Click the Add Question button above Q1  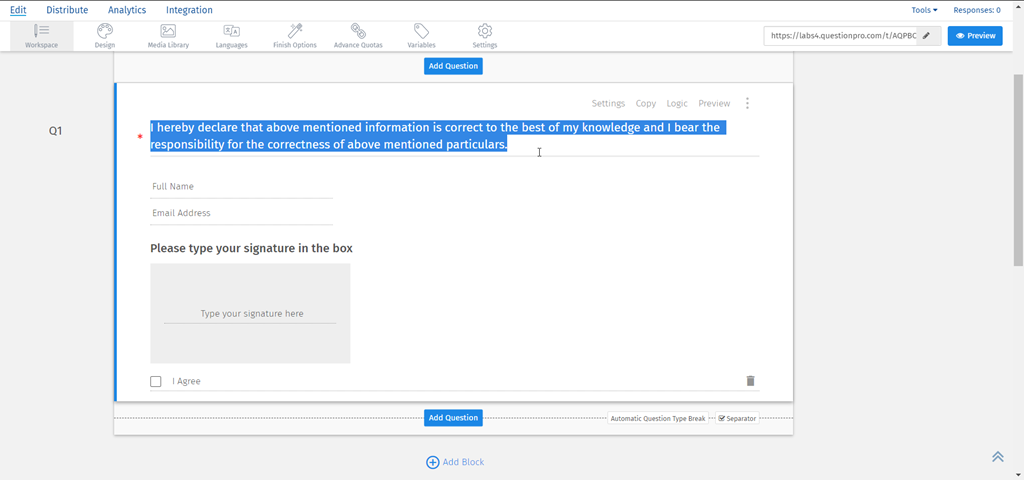coord(453,66)
